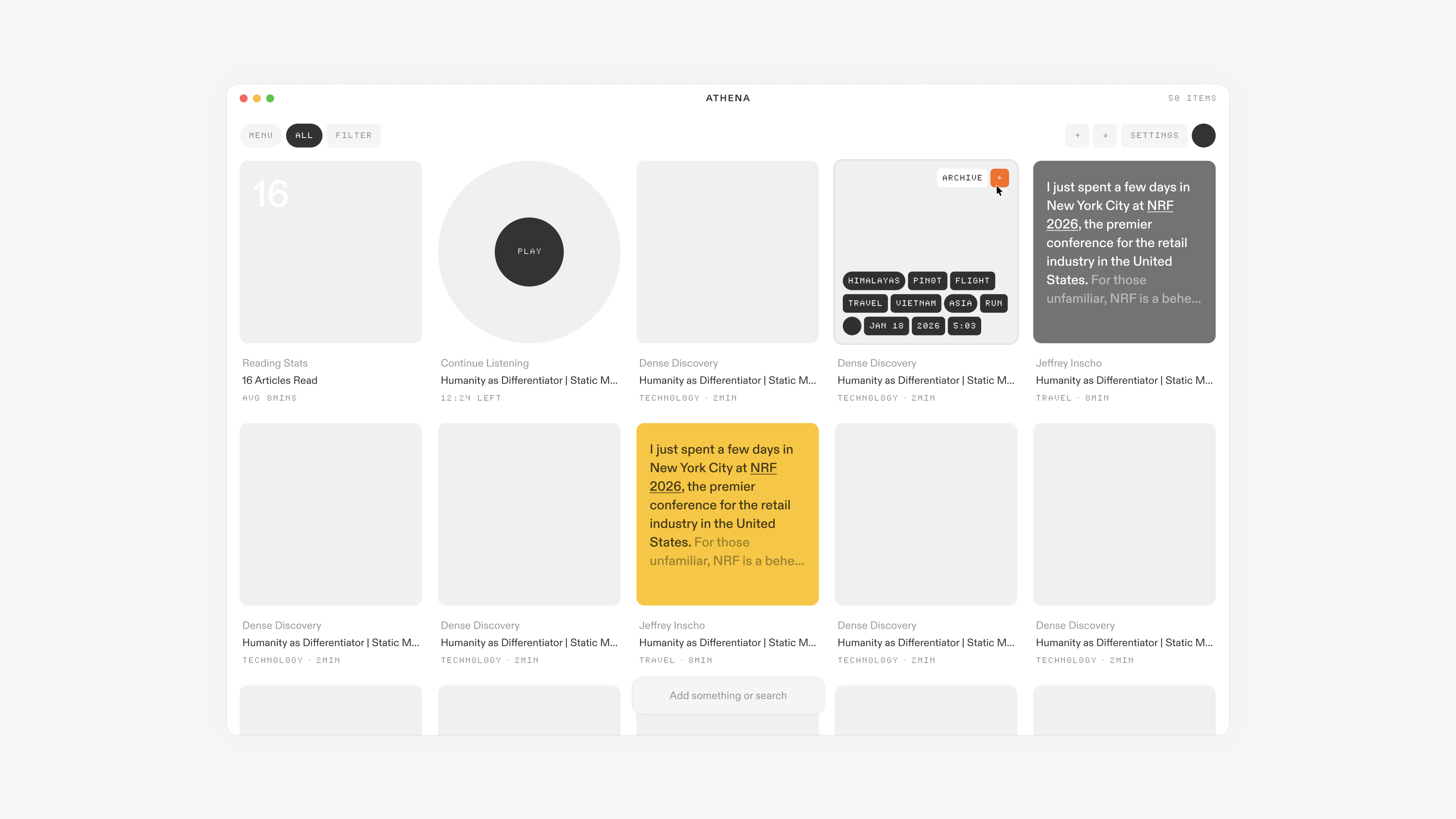This screenshot has height=819, width=1456.
Task: Select the HIMALAYAS tag
Action: click(873, 281)
